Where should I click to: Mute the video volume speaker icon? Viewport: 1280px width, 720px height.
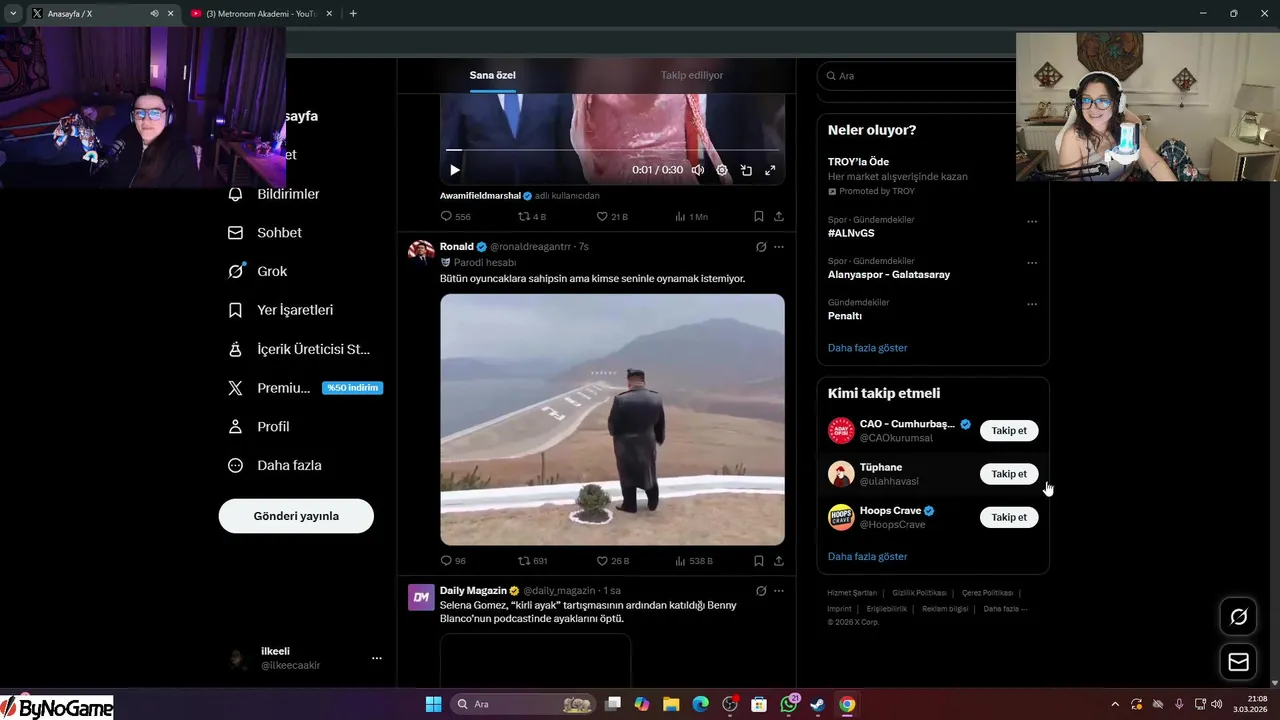tap(698, 170)
